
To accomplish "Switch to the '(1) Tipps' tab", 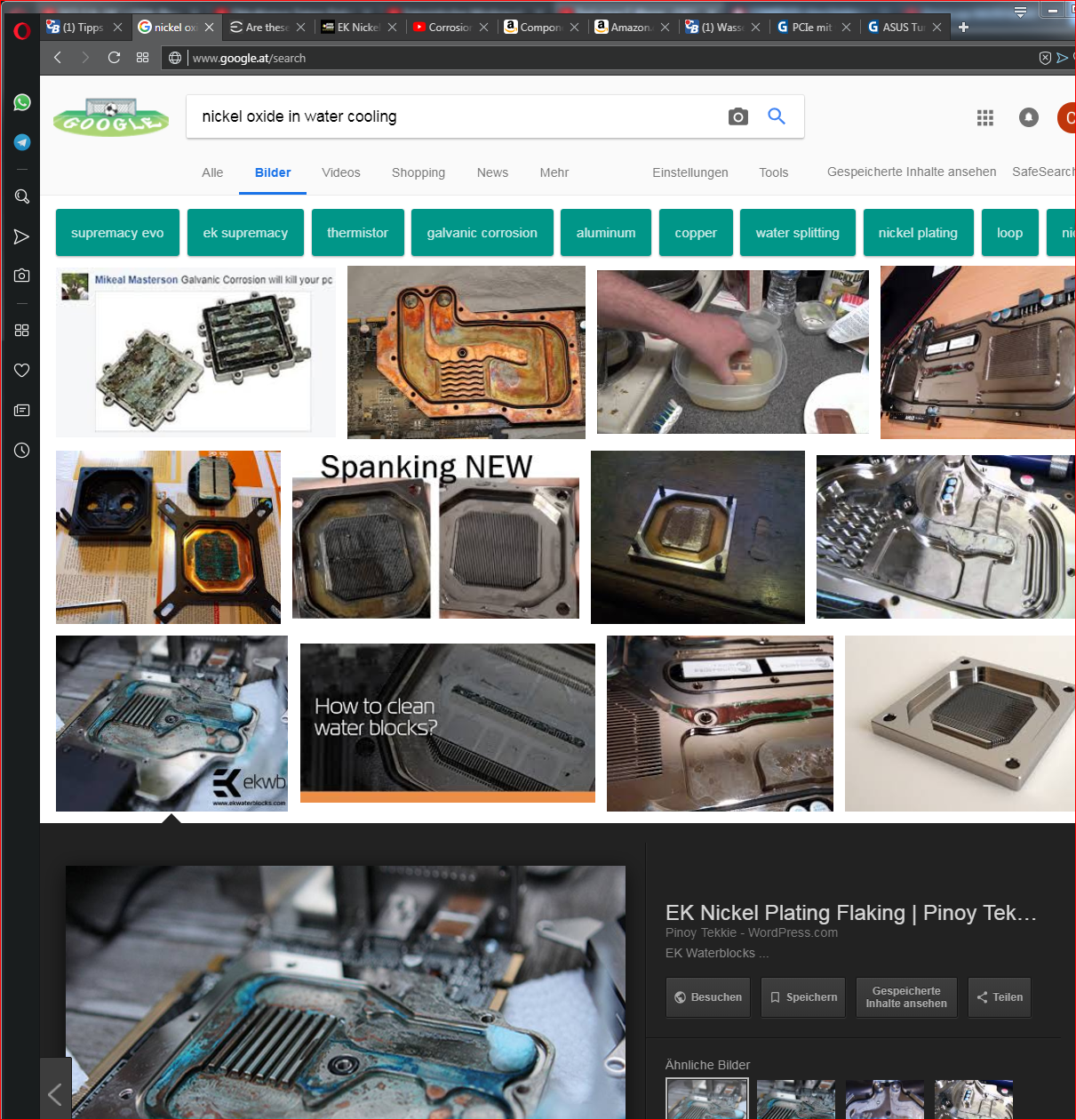I will click(x=84, y=27).
